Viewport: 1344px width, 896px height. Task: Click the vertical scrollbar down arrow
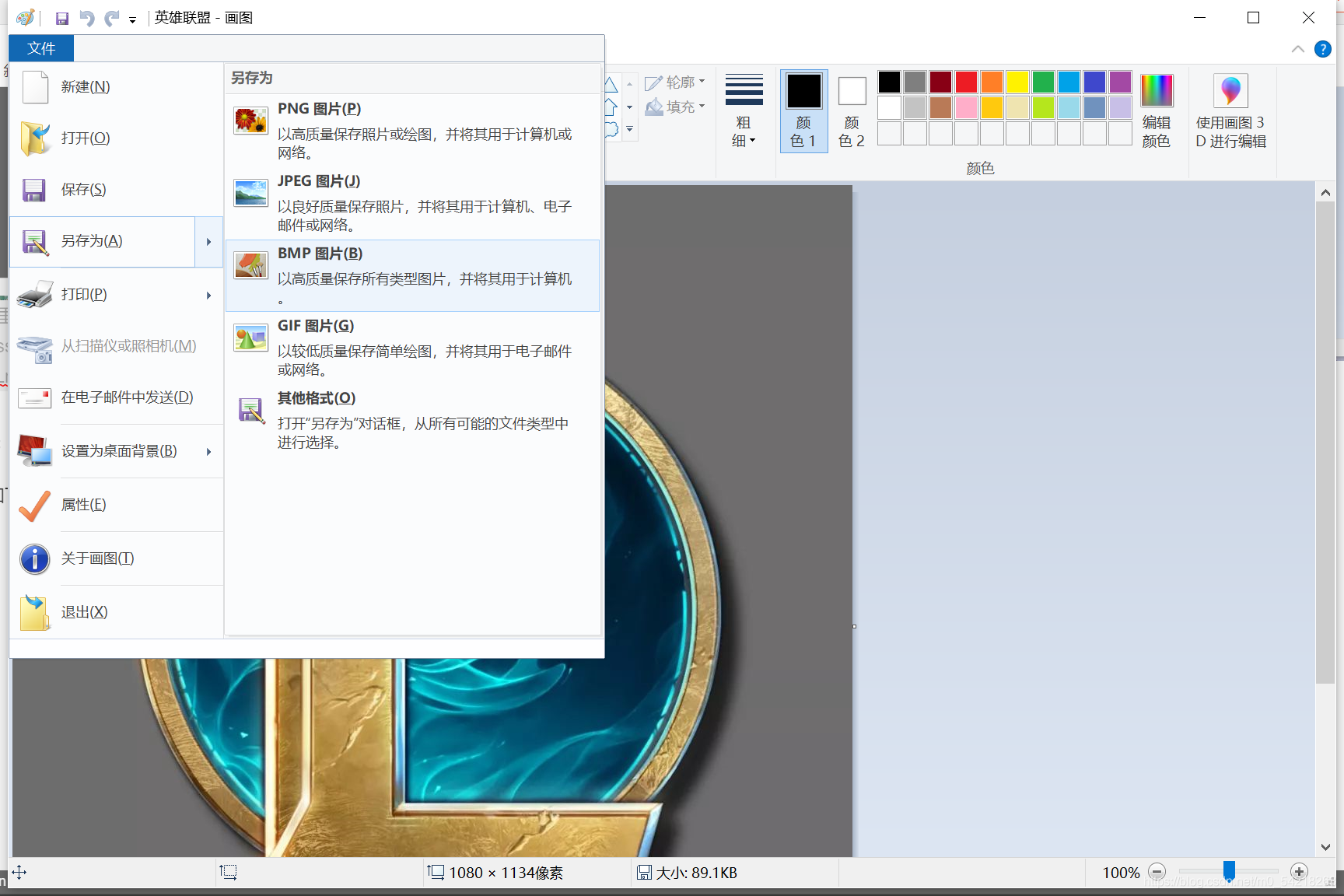(1325, 847)
